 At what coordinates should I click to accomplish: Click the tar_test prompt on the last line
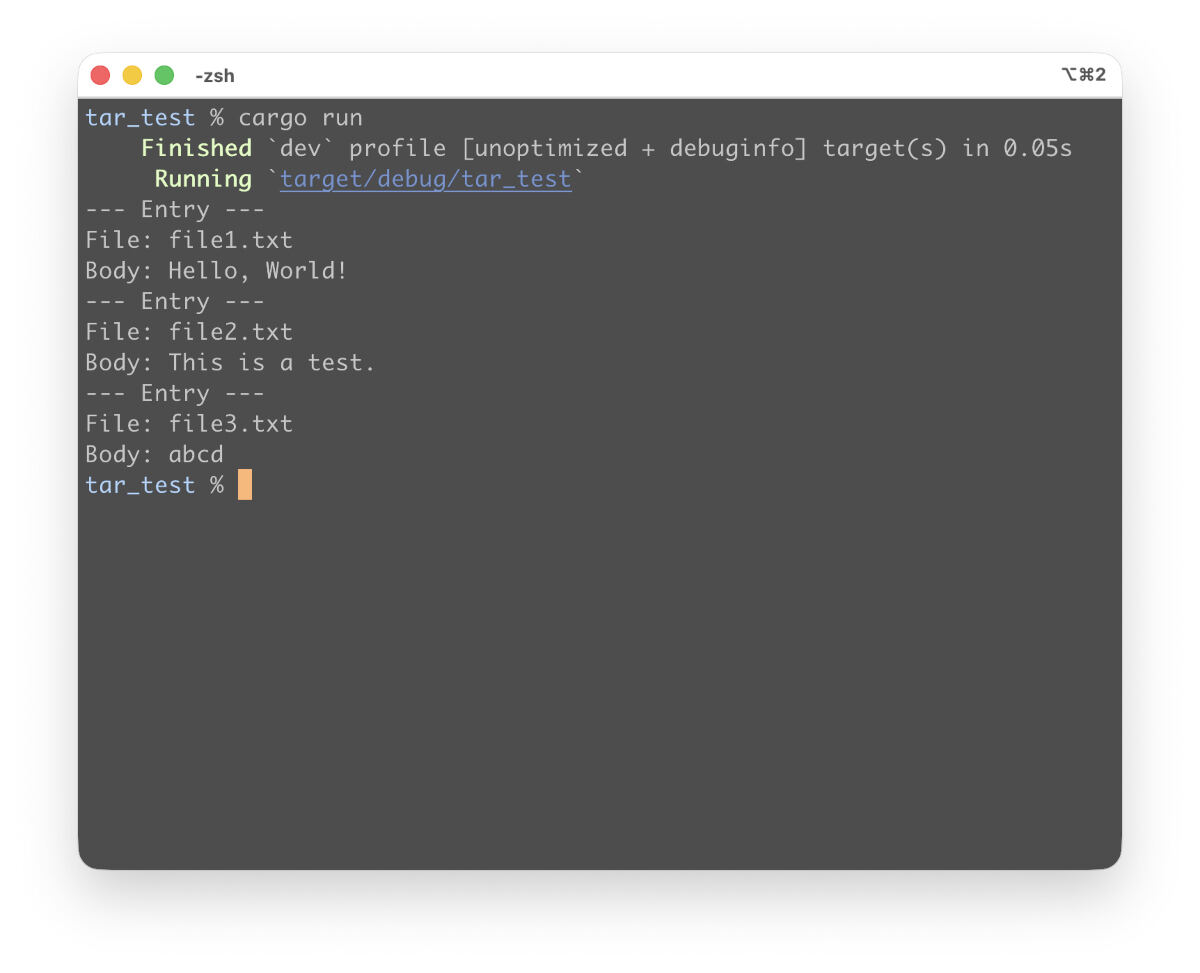[x=140, y=485]
